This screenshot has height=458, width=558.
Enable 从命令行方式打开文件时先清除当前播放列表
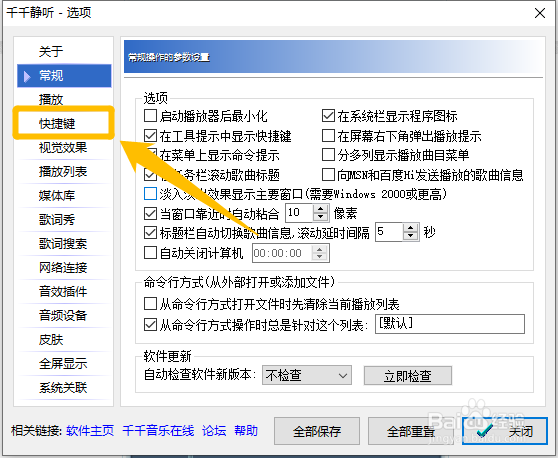point(150,304)
